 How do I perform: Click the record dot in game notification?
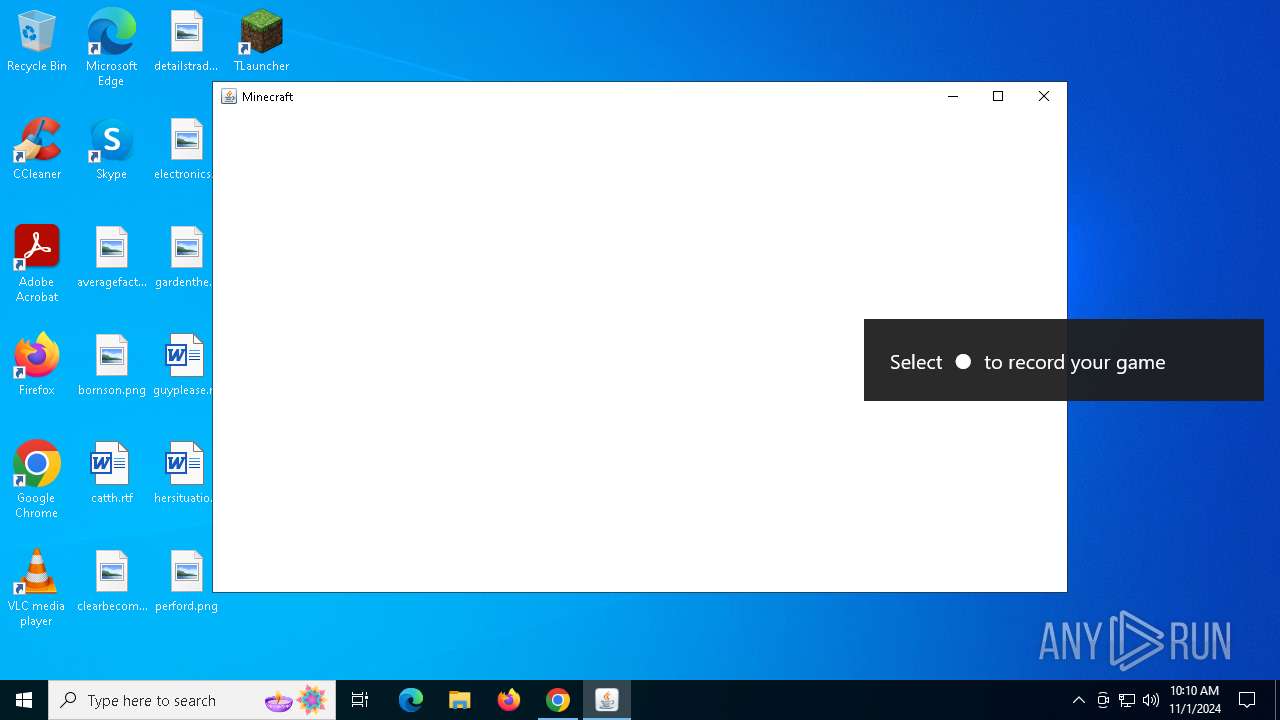pyautogui.click(x=963, y=361)
